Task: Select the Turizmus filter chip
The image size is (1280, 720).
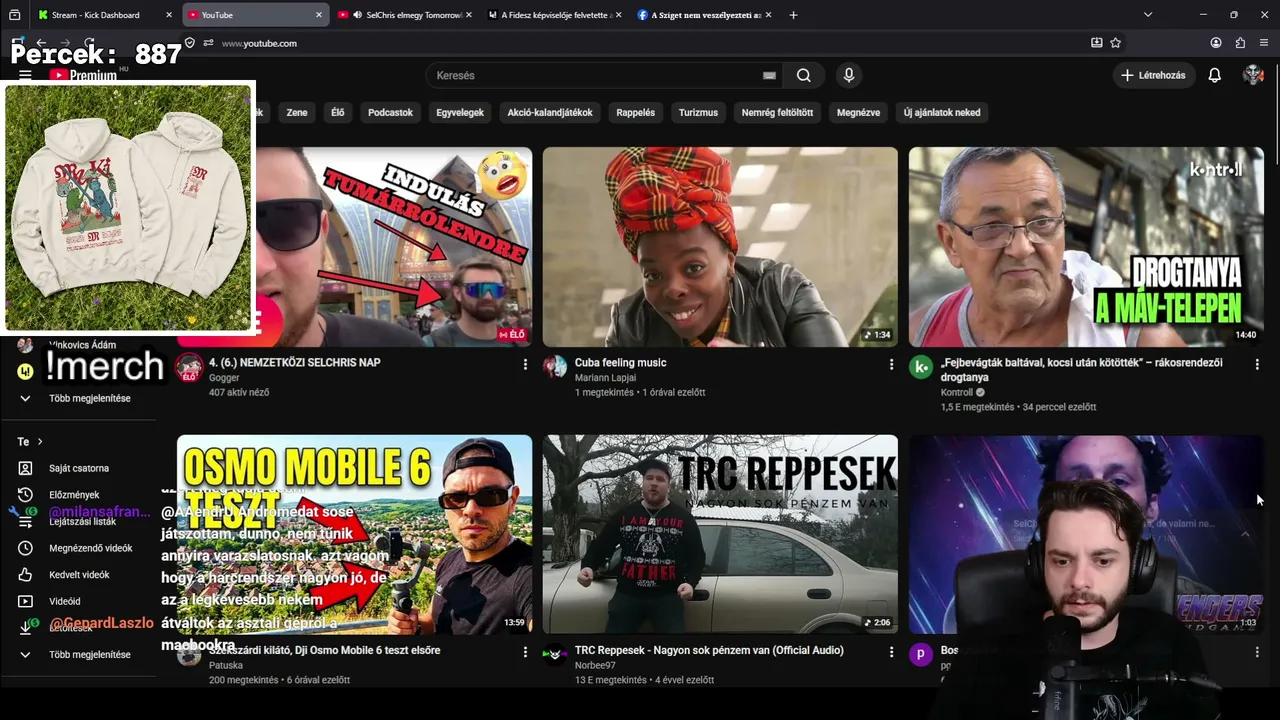Action: [x=698, y=113]
